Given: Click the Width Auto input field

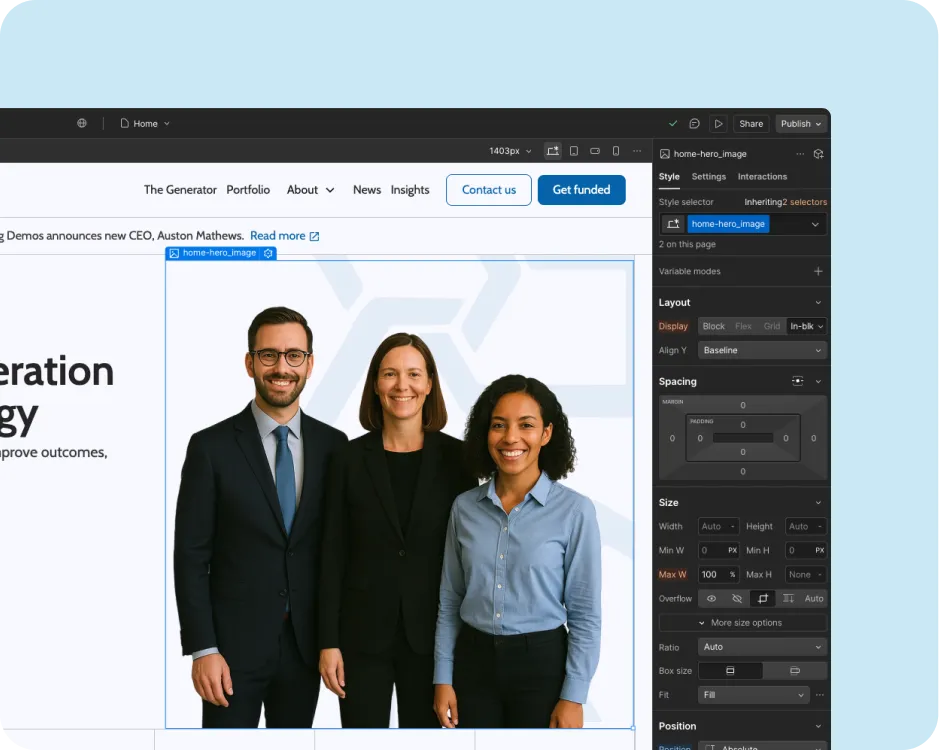Looking at the screenshot, I should (x=719, y=527).
